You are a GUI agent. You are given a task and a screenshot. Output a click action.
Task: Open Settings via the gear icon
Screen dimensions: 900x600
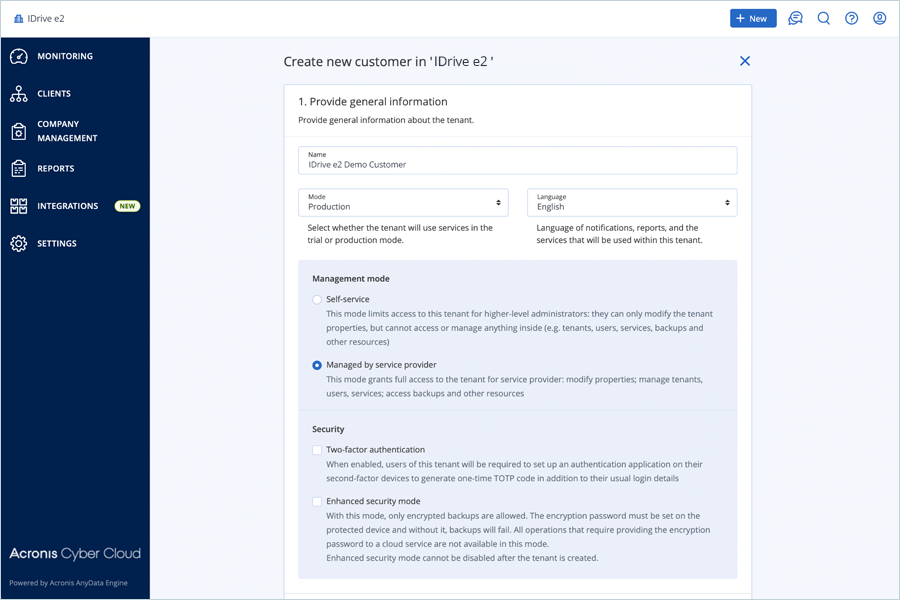[19, 244]
